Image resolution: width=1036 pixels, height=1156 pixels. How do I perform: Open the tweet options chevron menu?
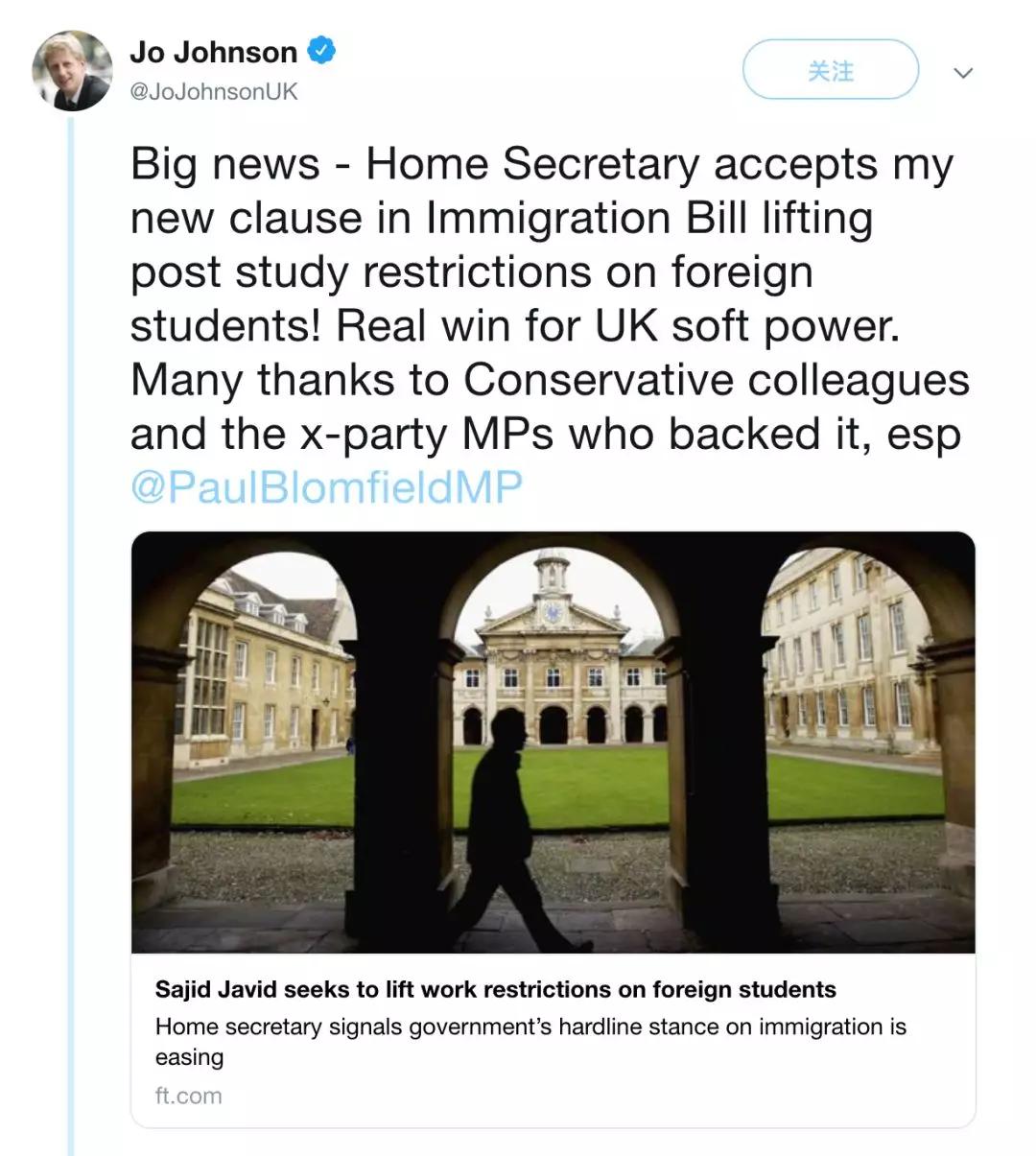click(x=963, y=73)
